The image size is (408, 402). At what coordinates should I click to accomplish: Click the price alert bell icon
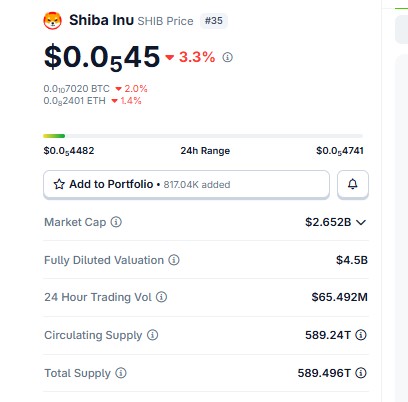pyautogui.click(x=353, y=184)
